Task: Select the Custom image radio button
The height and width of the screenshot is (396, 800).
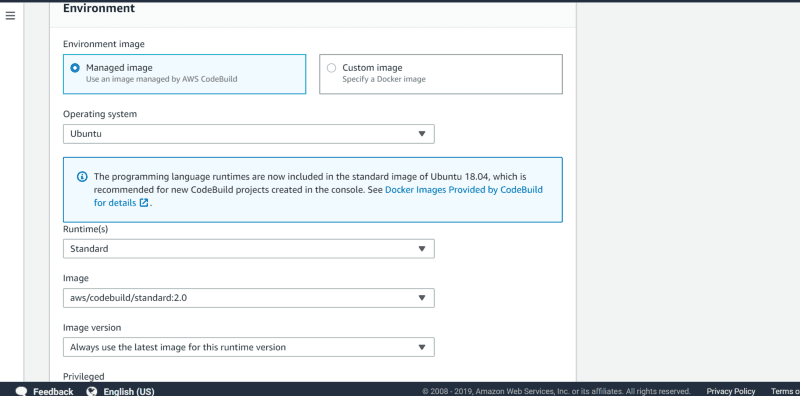Action: coord(331,68)
